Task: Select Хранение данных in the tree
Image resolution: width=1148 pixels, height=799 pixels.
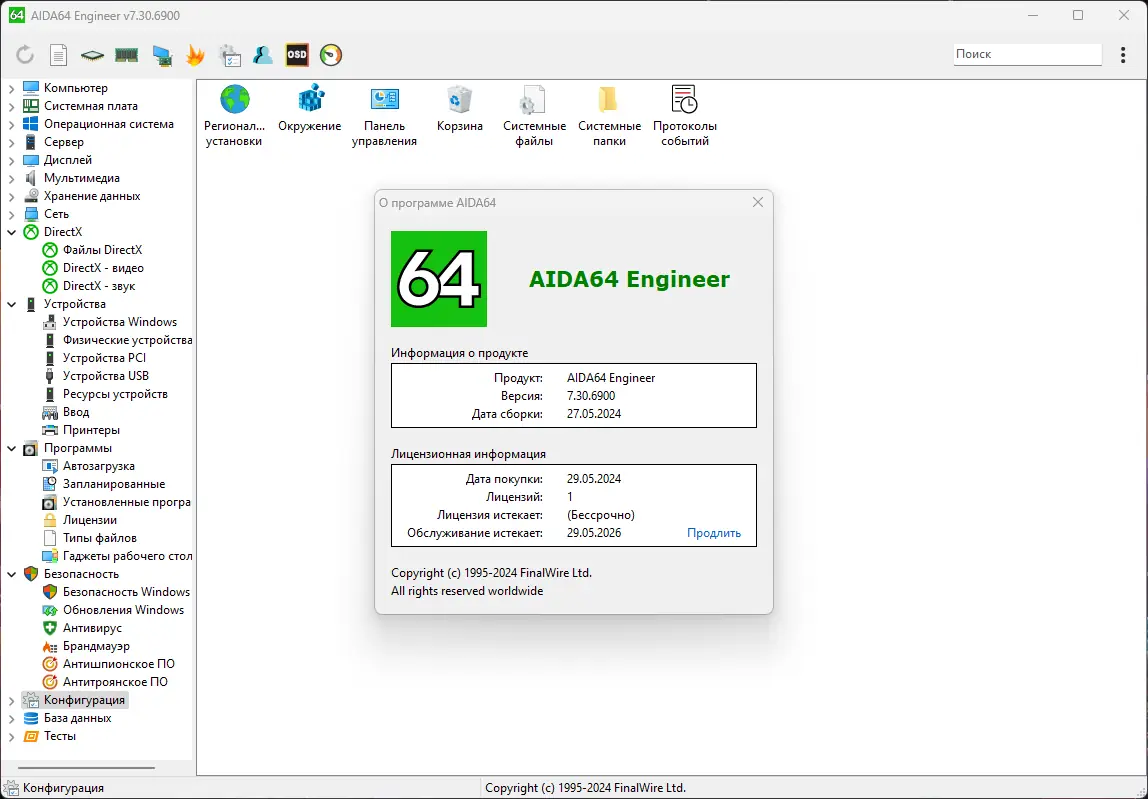Action: (92, 196)
